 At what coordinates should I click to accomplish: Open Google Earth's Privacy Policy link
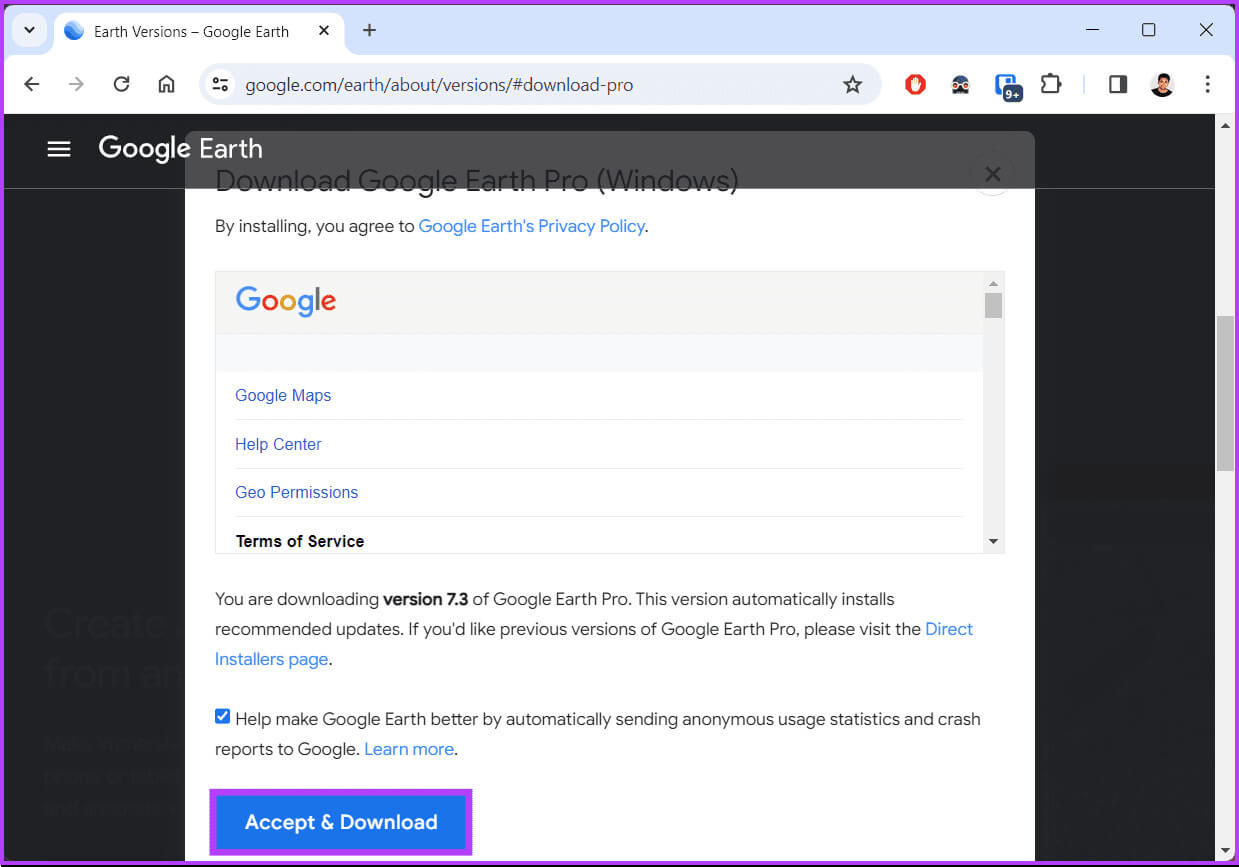pos(531,226)
